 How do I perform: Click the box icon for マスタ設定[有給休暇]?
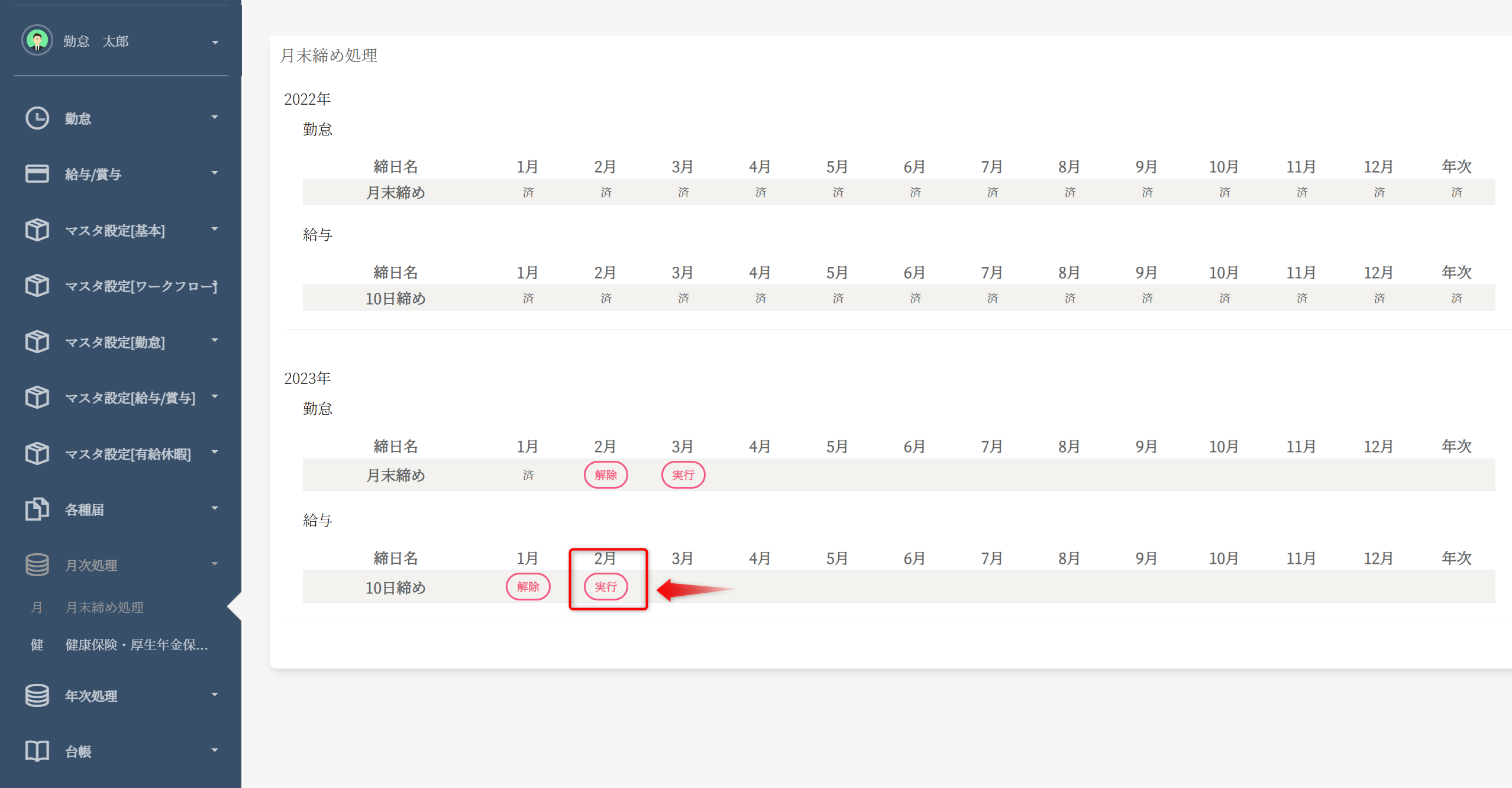pos(37,454)
